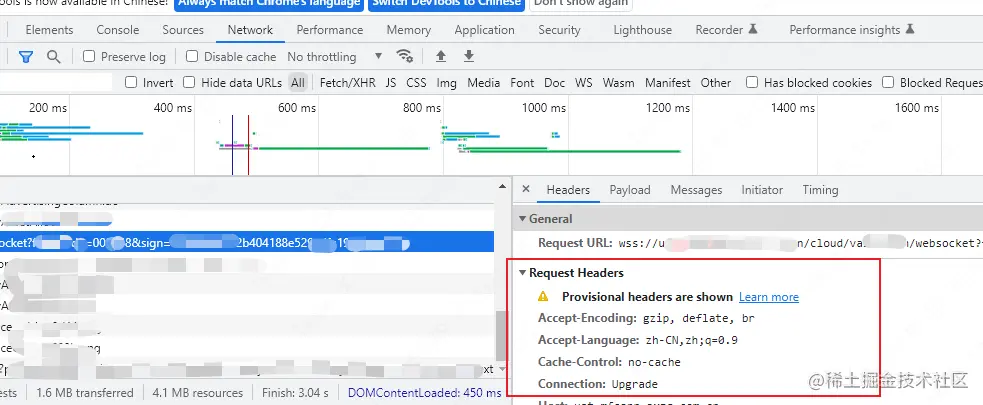Image resolution: width=983 pixels, height=405 pixels.
Task: Click the filter text input field
Action: tap(56, 82)
